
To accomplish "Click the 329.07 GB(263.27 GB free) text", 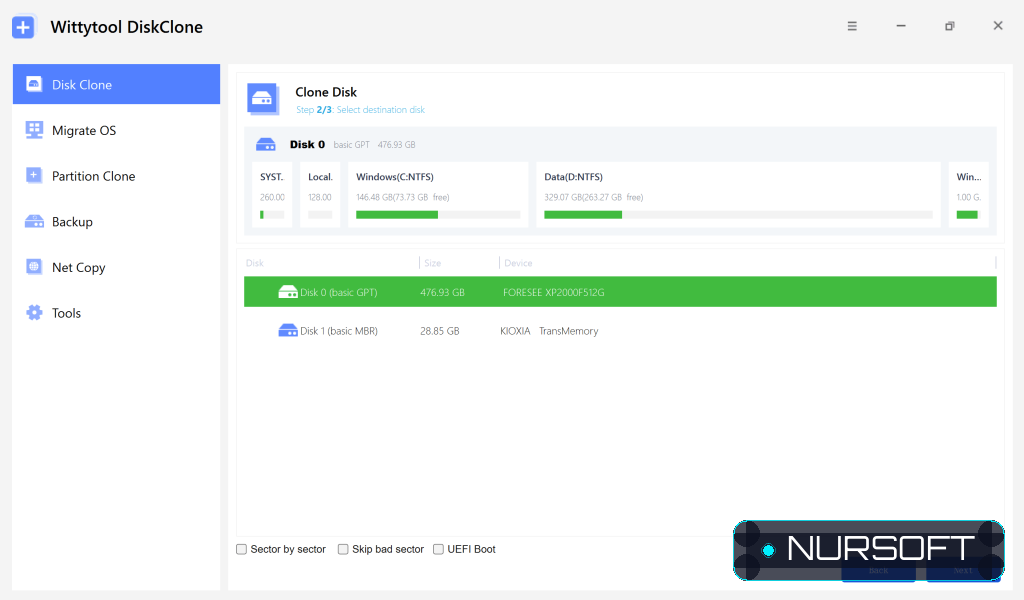I will pyautogui.click(x=594, y=197).
